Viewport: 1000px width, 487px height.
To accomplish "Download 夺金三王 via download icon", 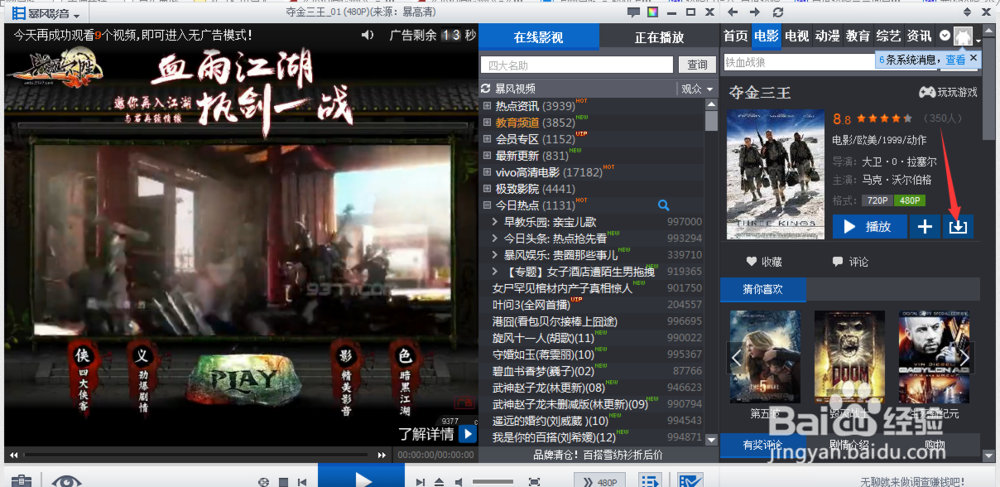I will pyautogui.click(x=958, y=226).
